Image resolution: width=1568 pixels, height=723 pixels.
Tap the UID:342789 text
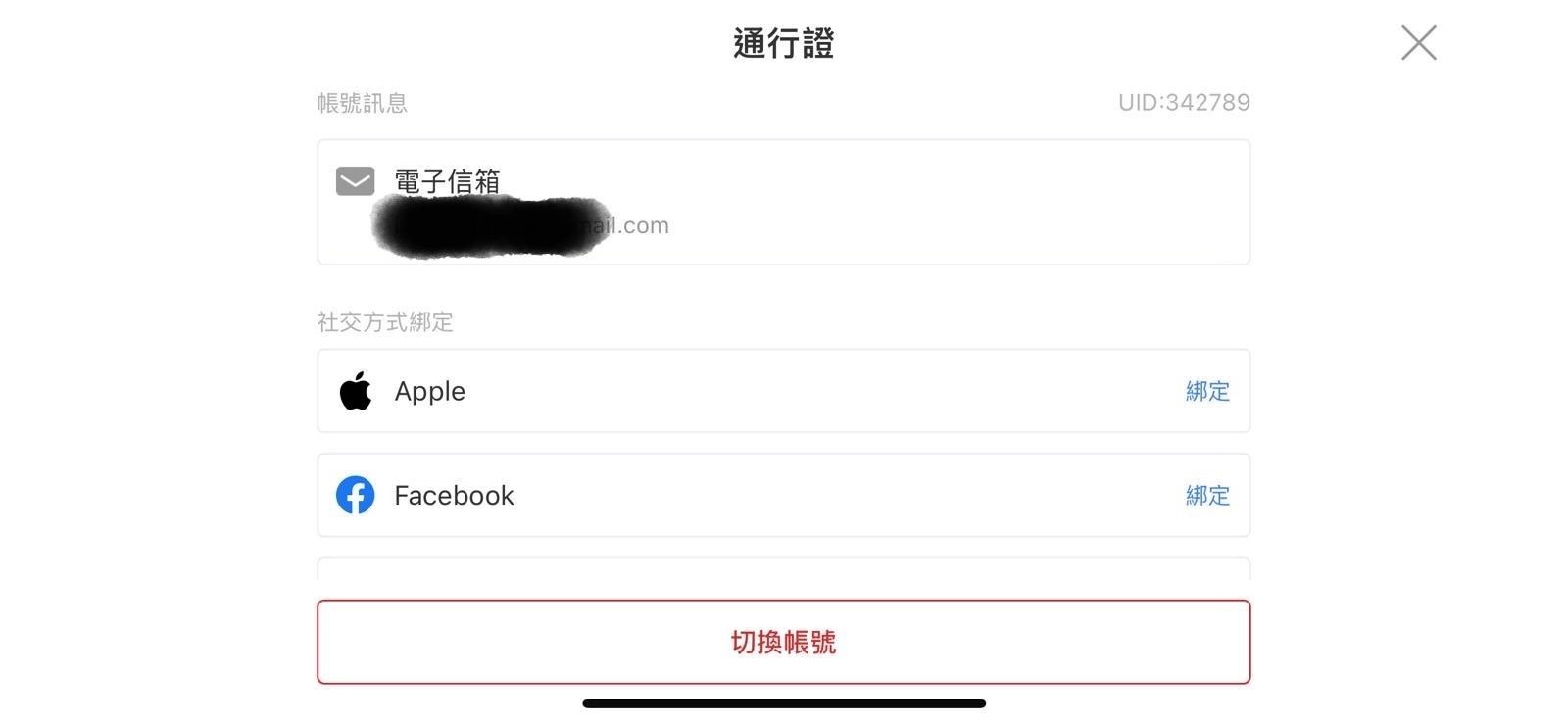(1184, 102)
